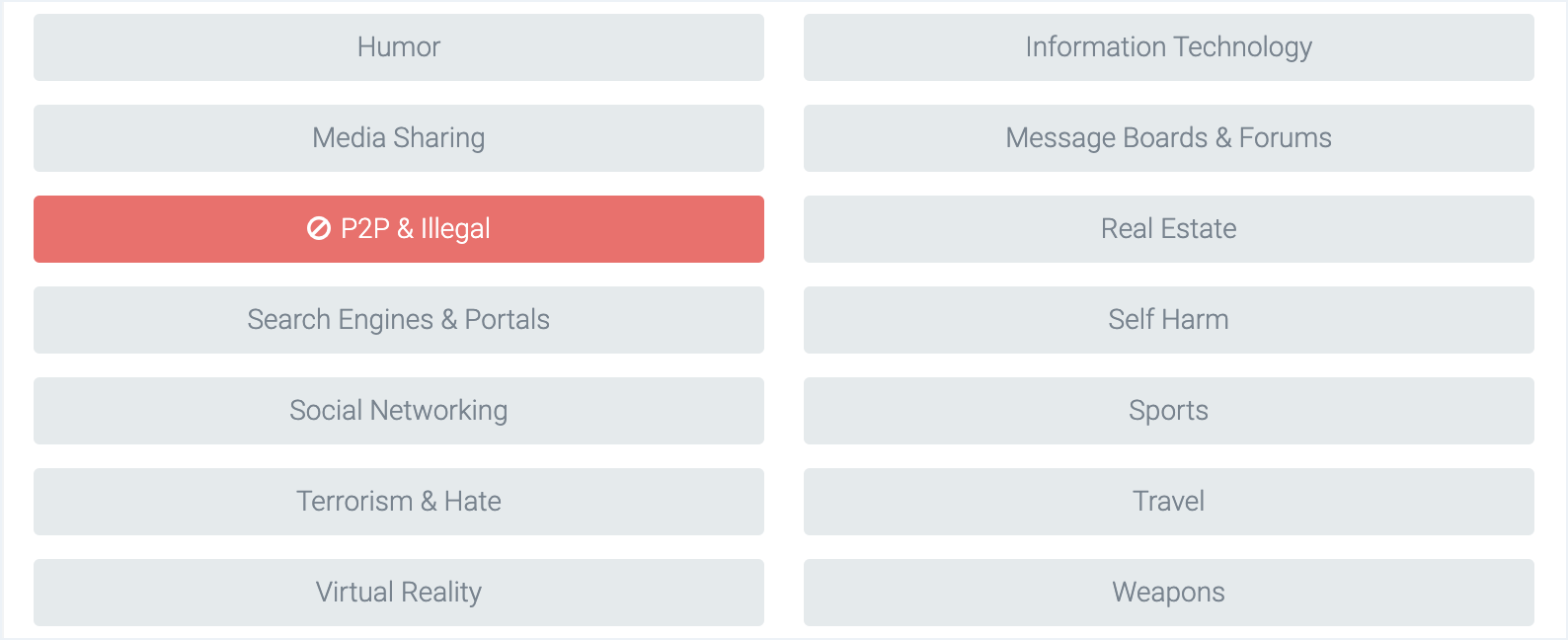
Task: Toggle the Sports category filter
Action: coord(1169,411)
